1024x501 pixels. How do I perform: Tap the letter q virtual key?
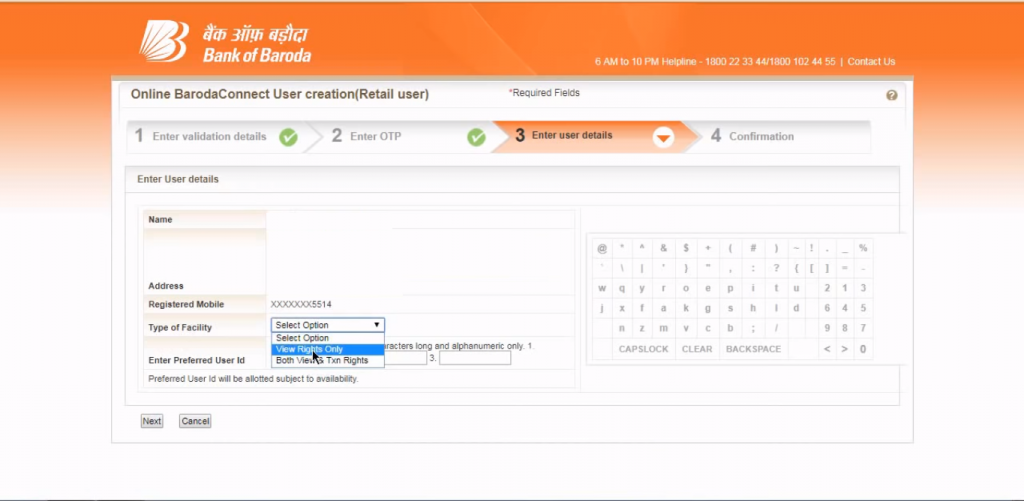622,288
